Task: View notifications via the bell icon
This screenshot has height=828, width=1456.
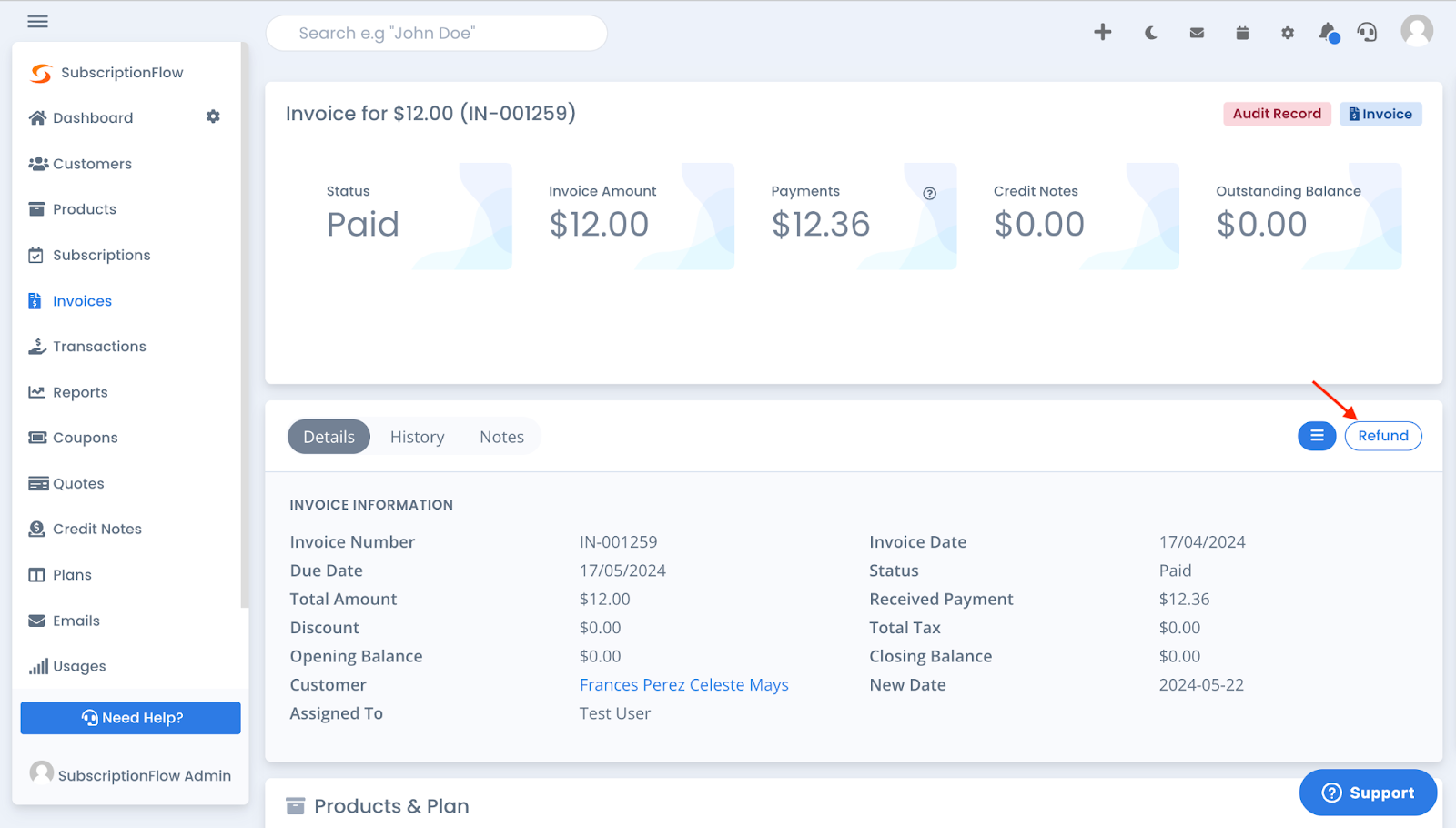Action: (x=1327, y=32)
